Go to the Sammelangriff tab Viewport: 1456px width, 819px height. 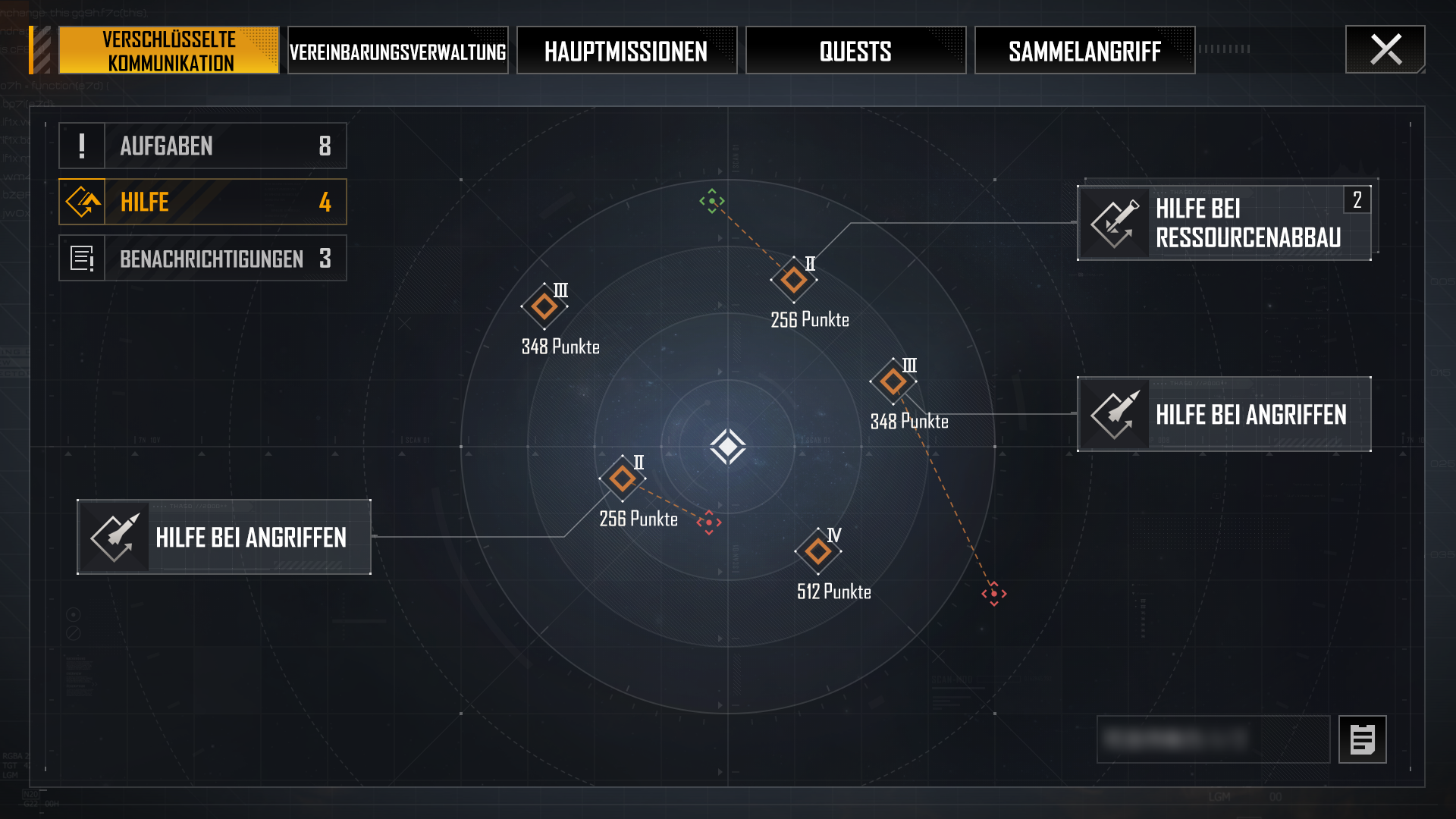1085,51
